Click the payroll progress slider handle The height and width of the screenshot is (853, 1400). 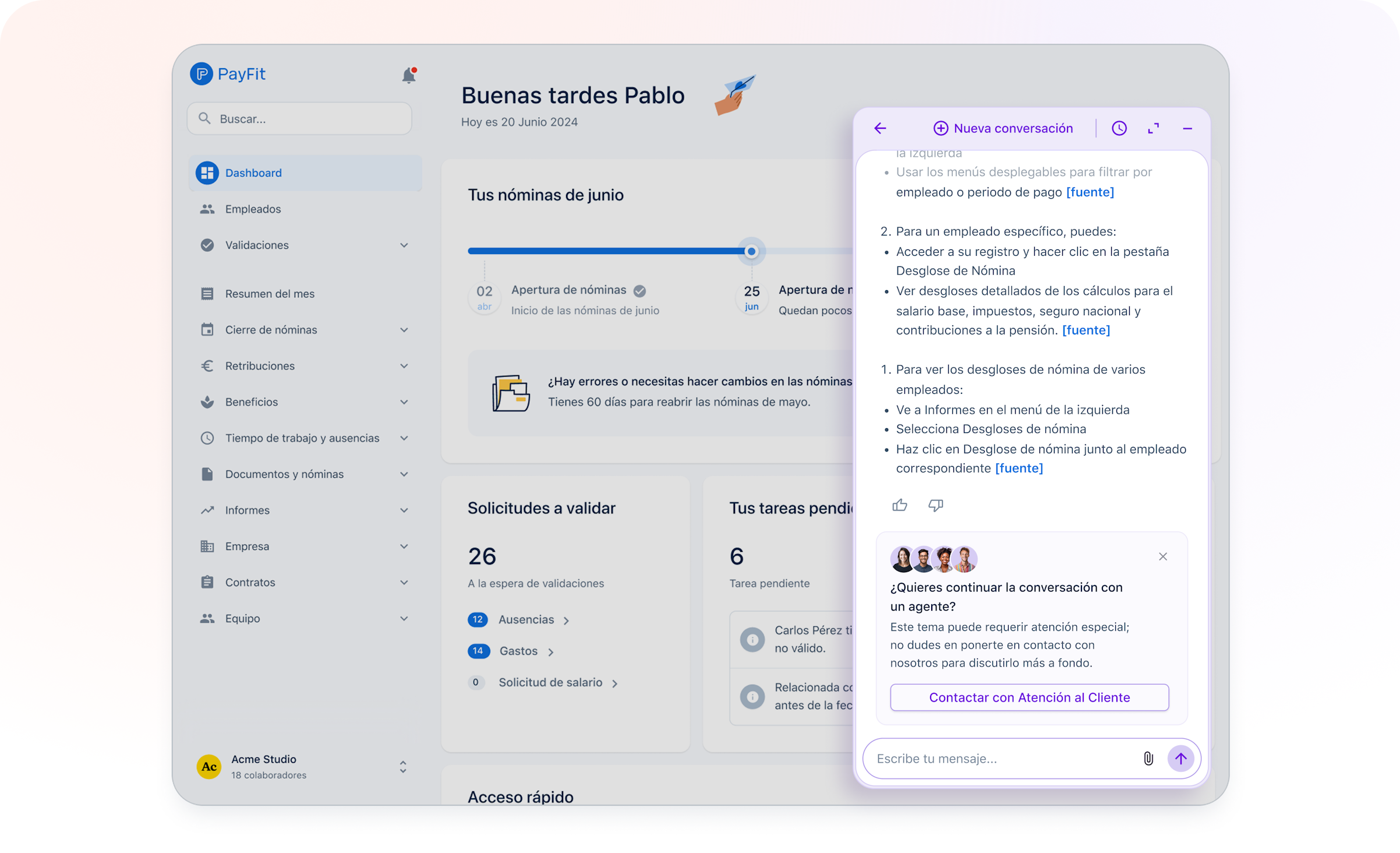pyautogui.click(x=751, y=252)
